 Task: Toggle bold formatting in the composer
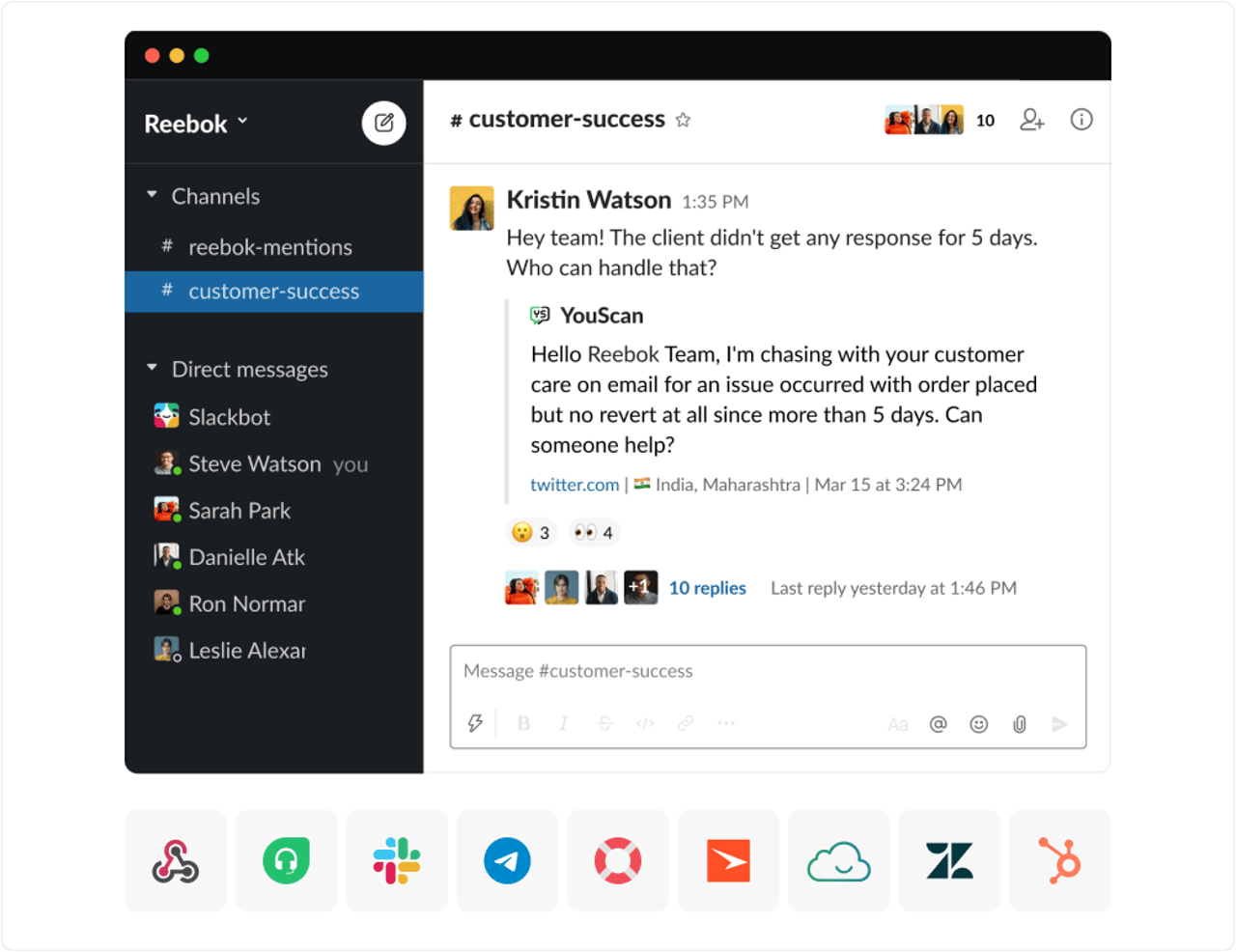click(x=523, y=722)
